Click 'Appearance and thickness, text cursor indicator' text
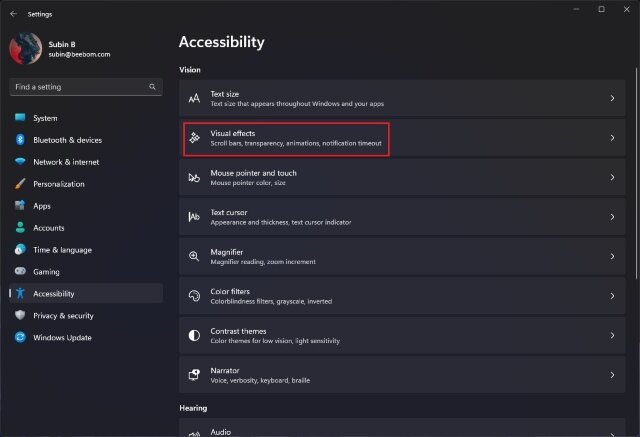This screenshot has width=640, height=437. click(280, 222)
